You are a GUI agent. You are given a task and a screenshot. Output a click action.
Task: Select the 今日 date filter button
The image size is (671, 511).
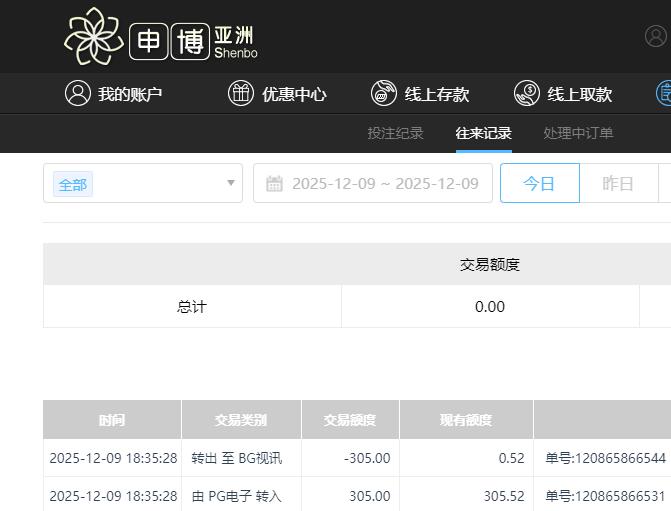tap(539, 184)
